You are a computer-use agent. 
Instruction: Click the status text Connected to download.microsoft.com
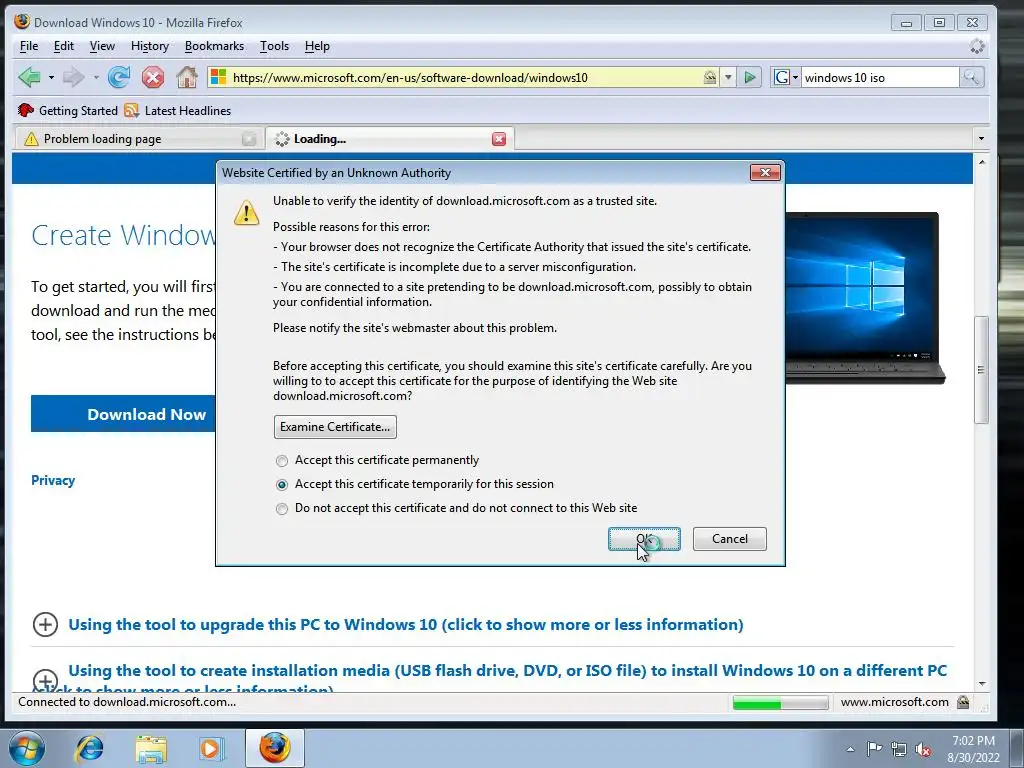pos(127,702)
